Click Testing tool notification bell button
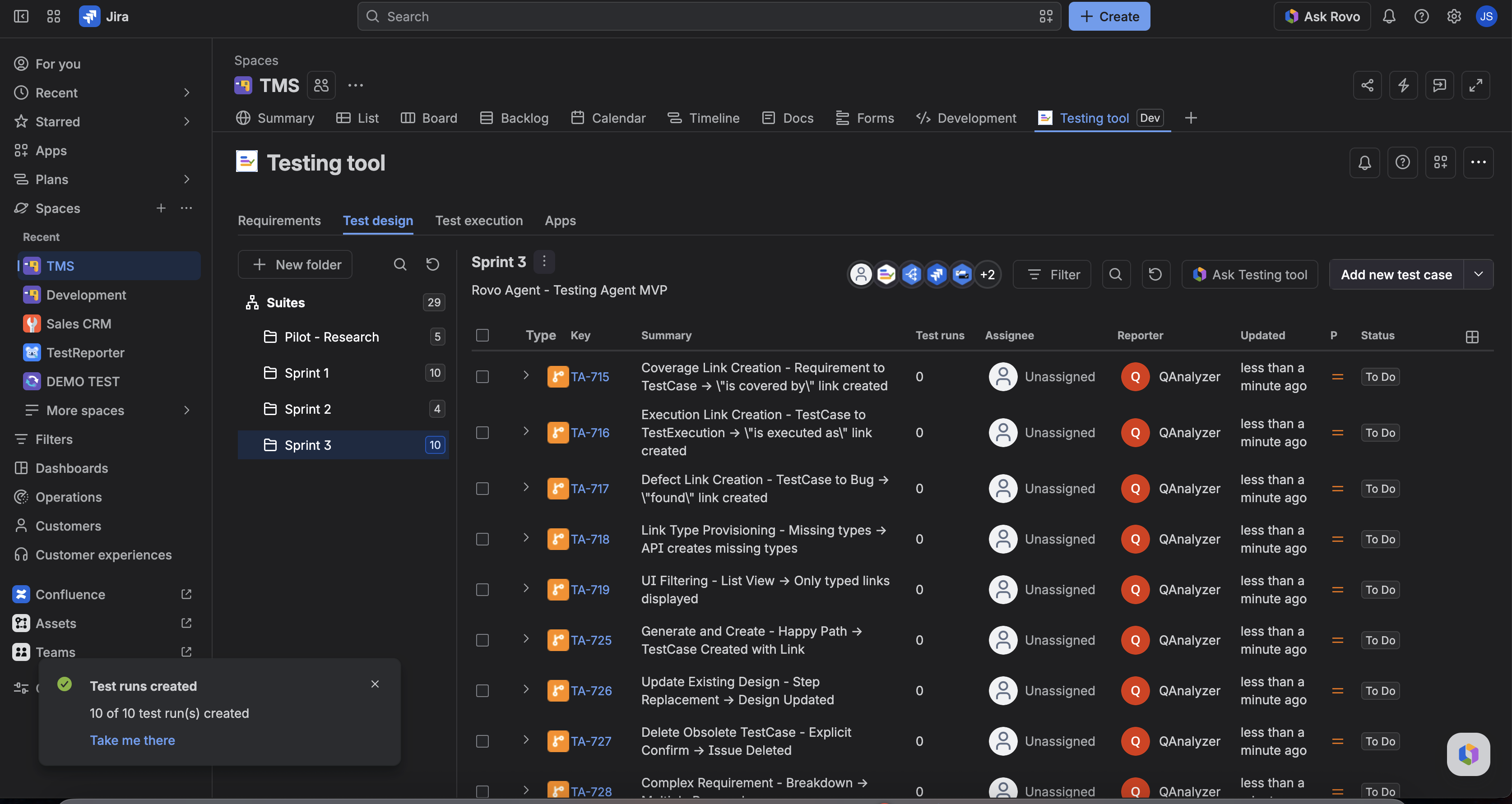Viewport: 1512px width, 804px height. click(x=1365, y=162)
